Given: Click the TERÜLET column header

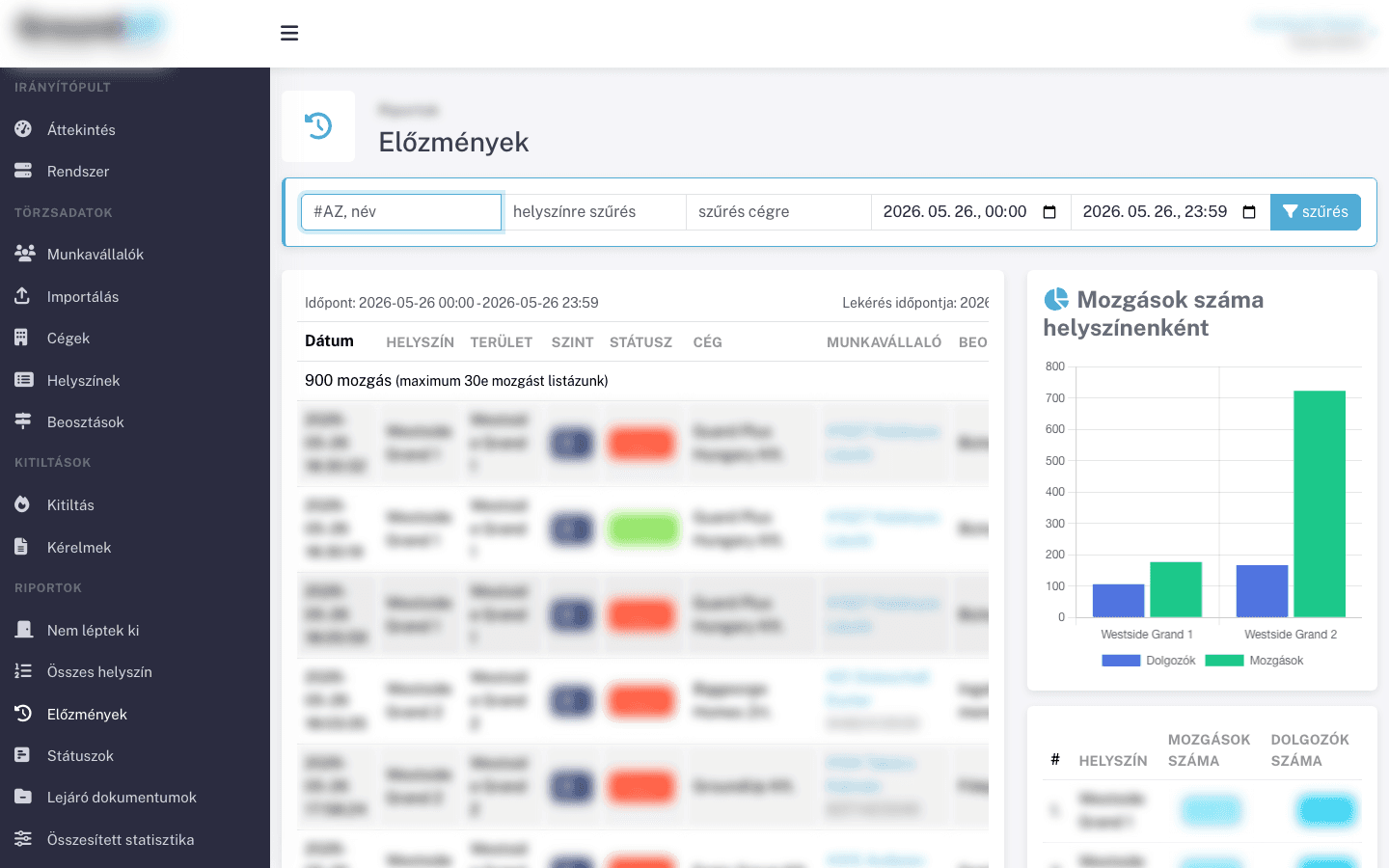Looking at the screenshot, I should [x=502, y=342].
